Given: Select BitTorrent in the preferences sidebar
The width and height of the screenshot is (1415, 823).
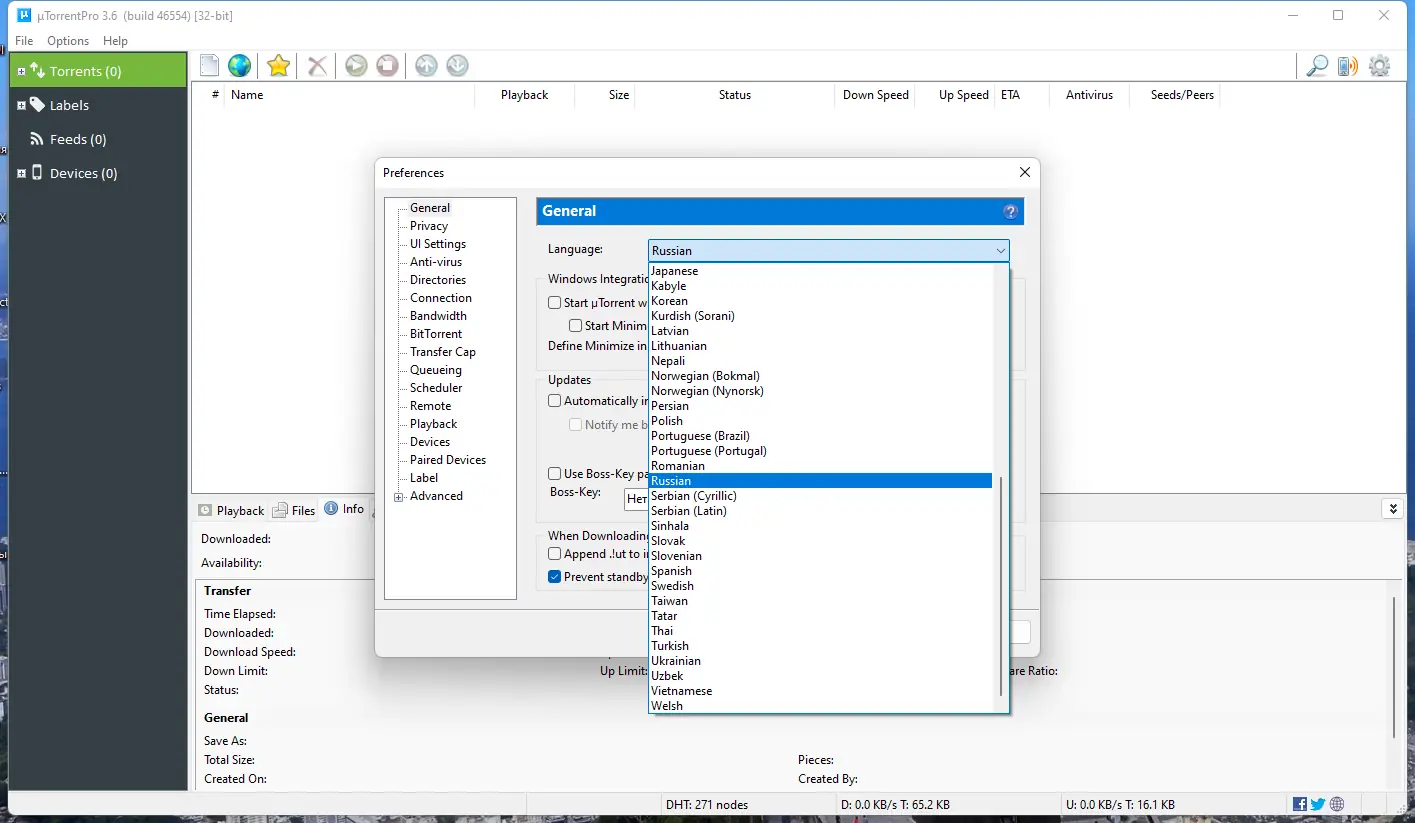Looking at the screenshot, I should 434,333.
